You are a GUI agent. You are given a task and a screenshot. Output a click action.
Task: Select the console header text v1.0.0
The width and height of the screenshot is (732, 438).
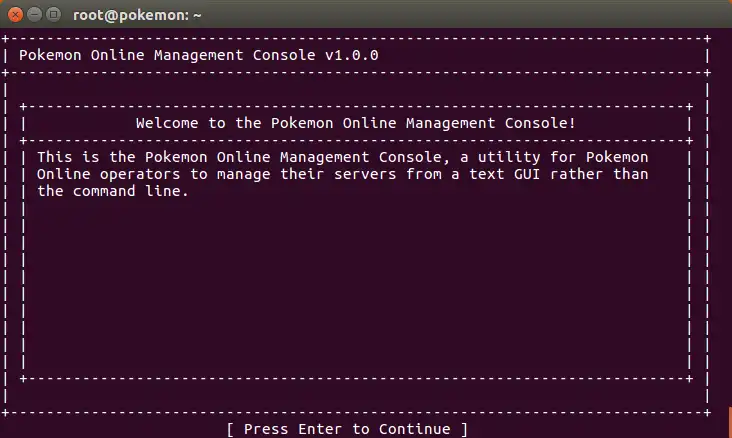click(352, 55)
